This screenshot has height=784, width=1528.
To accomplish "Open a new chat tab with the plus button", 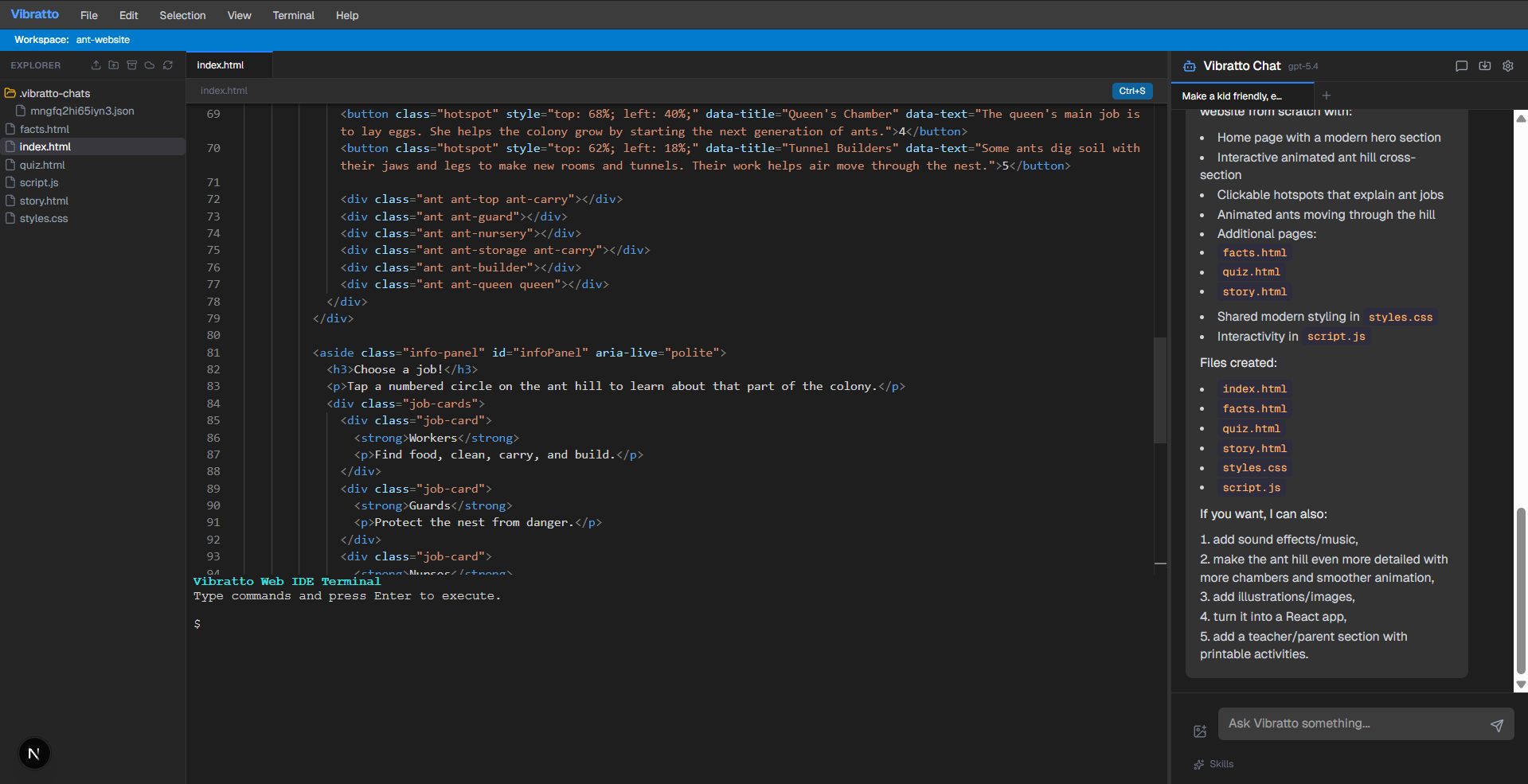I will (1326, 95).
